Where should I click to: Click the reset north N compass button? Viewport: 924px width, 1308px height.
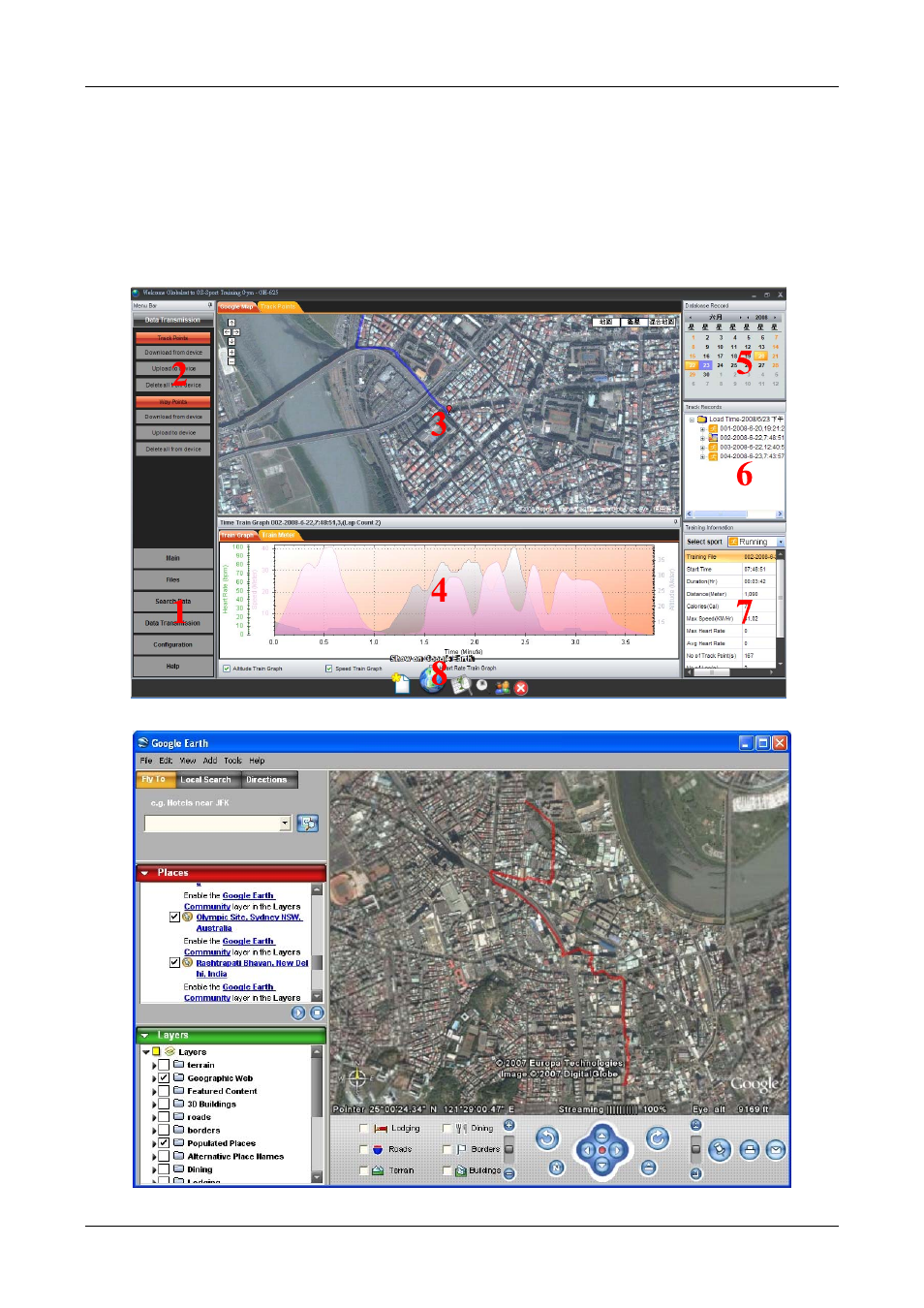point(556,1168)
